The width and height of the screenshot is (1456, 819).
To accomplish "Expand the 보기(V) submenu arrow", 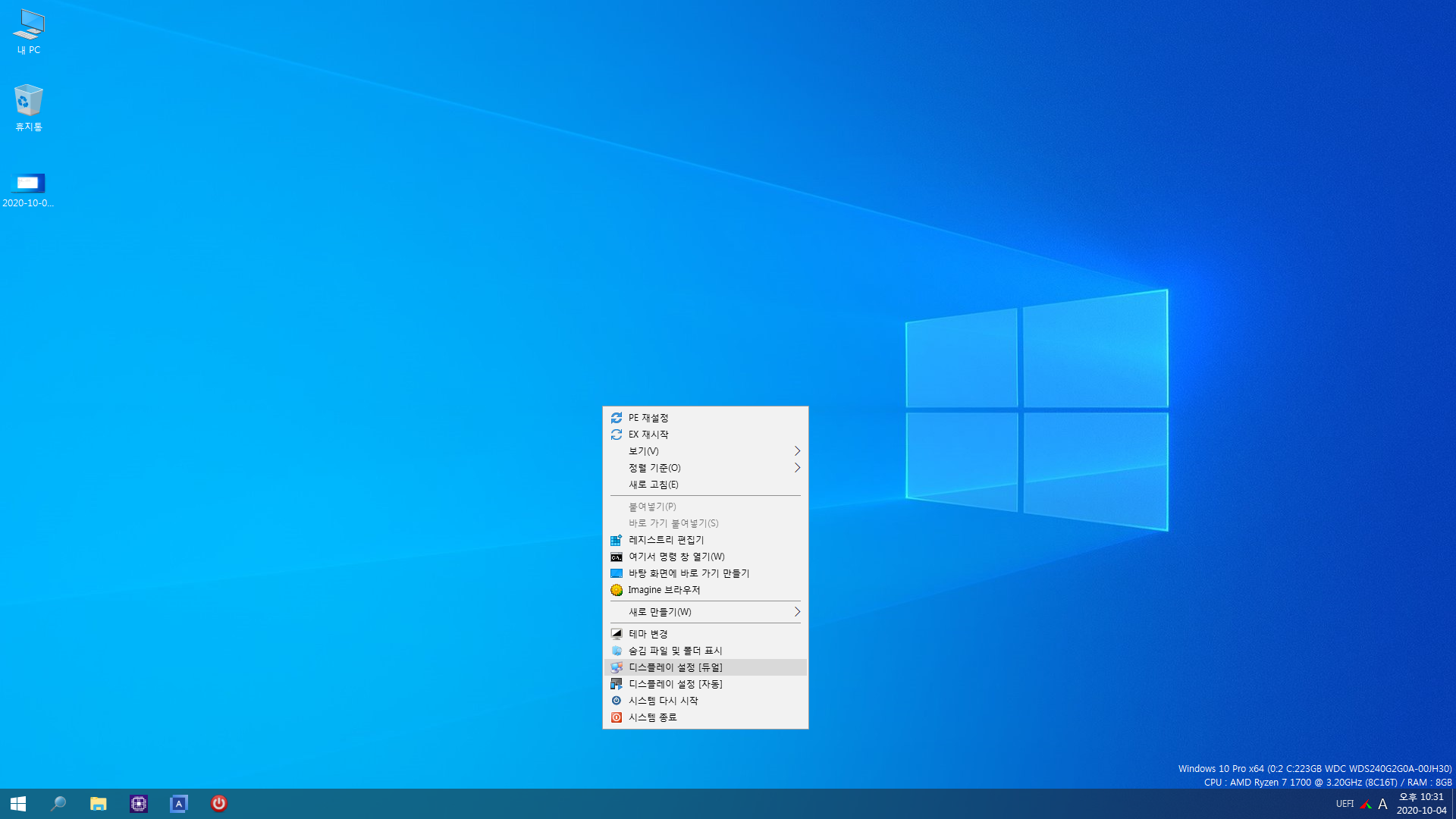I will click(x=797, y=451).
